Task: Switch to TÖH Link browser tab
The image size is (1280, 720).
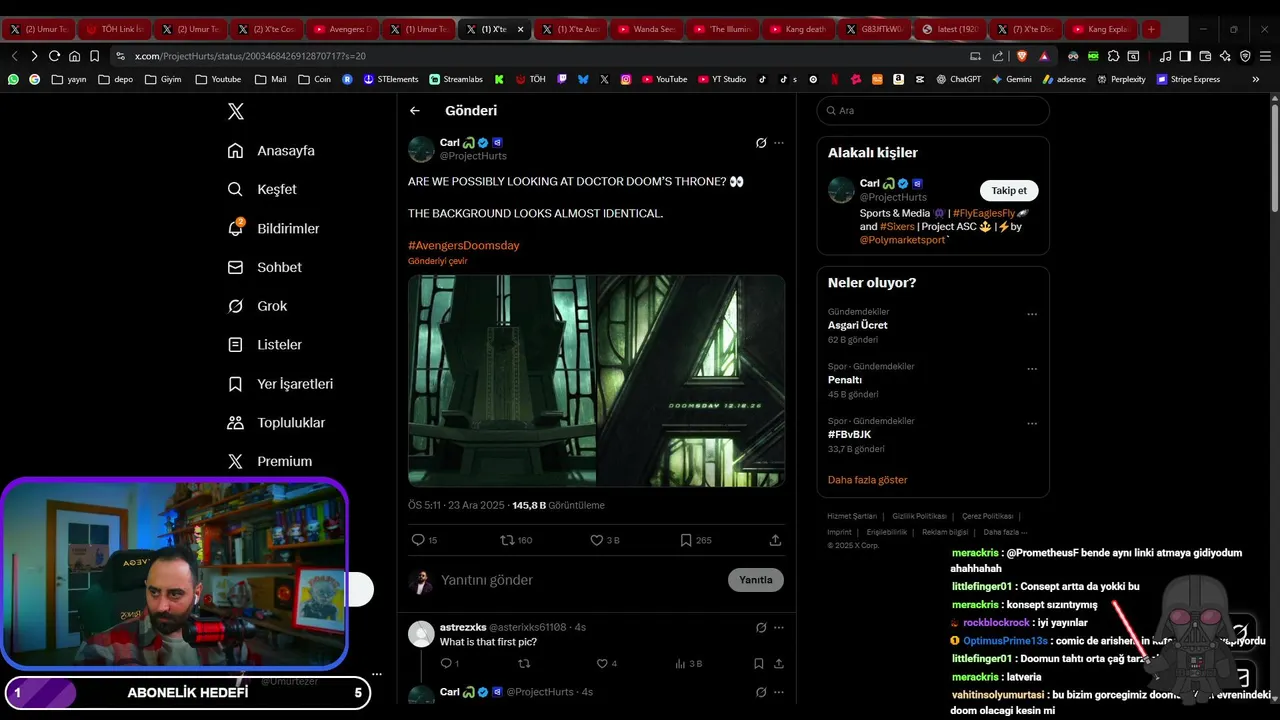Action: (113, 29)
